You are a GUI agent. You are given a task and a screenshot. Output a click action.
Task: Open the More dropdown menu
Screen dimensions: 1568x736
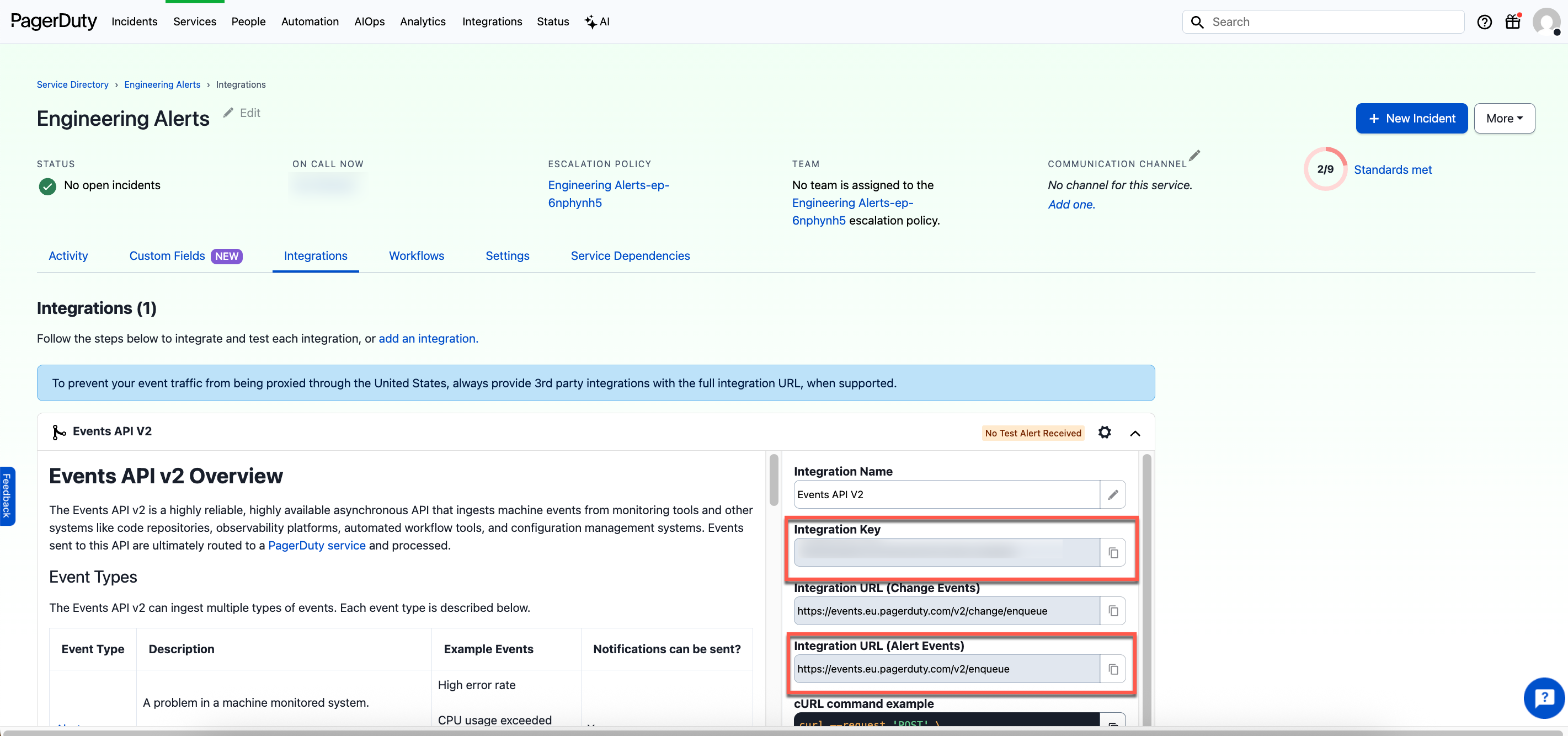click(x=1504, y=118)
